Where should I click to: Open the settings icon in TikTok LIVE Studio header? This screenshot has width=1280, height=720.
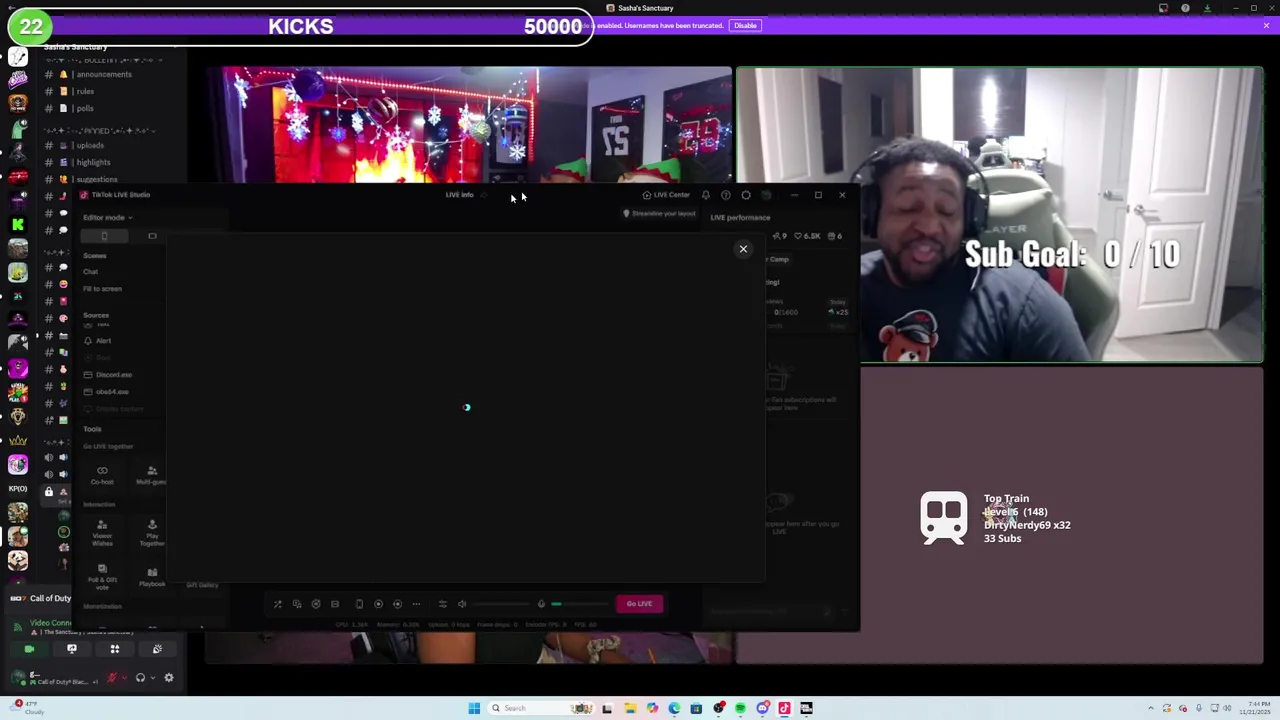coord(746,195)
